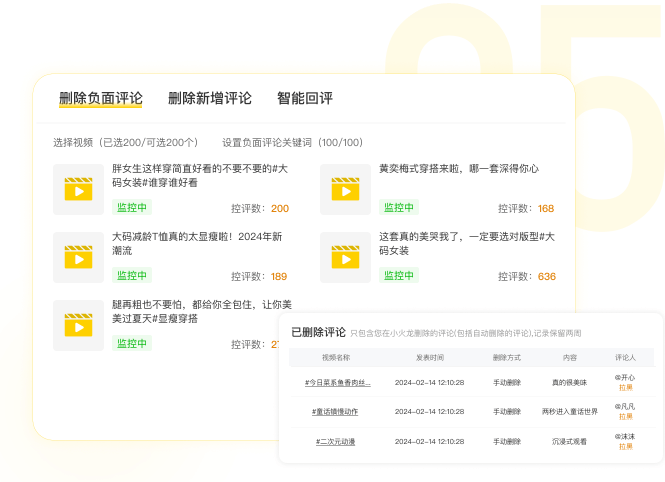Click 监控中 badge on 黄奕梅式穿搭 video
The height and width of the screenshot is (482, 665).
point(399,207)
